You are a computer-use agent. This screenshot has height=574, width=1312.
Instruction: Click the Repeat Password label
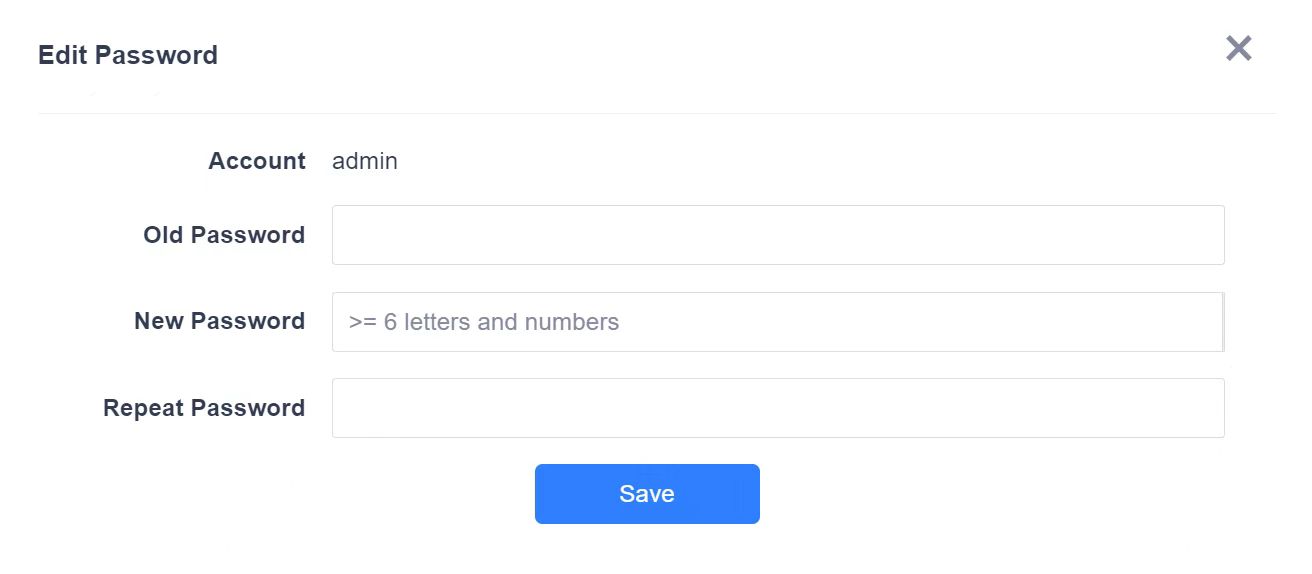pyautogui.click(x=204, y=408)
